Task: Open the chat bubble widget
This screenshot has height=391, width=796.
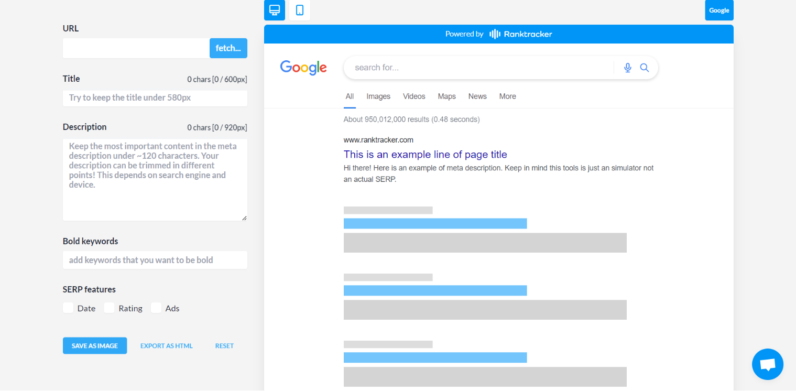Action: pyautogui.click(x=768, y=364)
